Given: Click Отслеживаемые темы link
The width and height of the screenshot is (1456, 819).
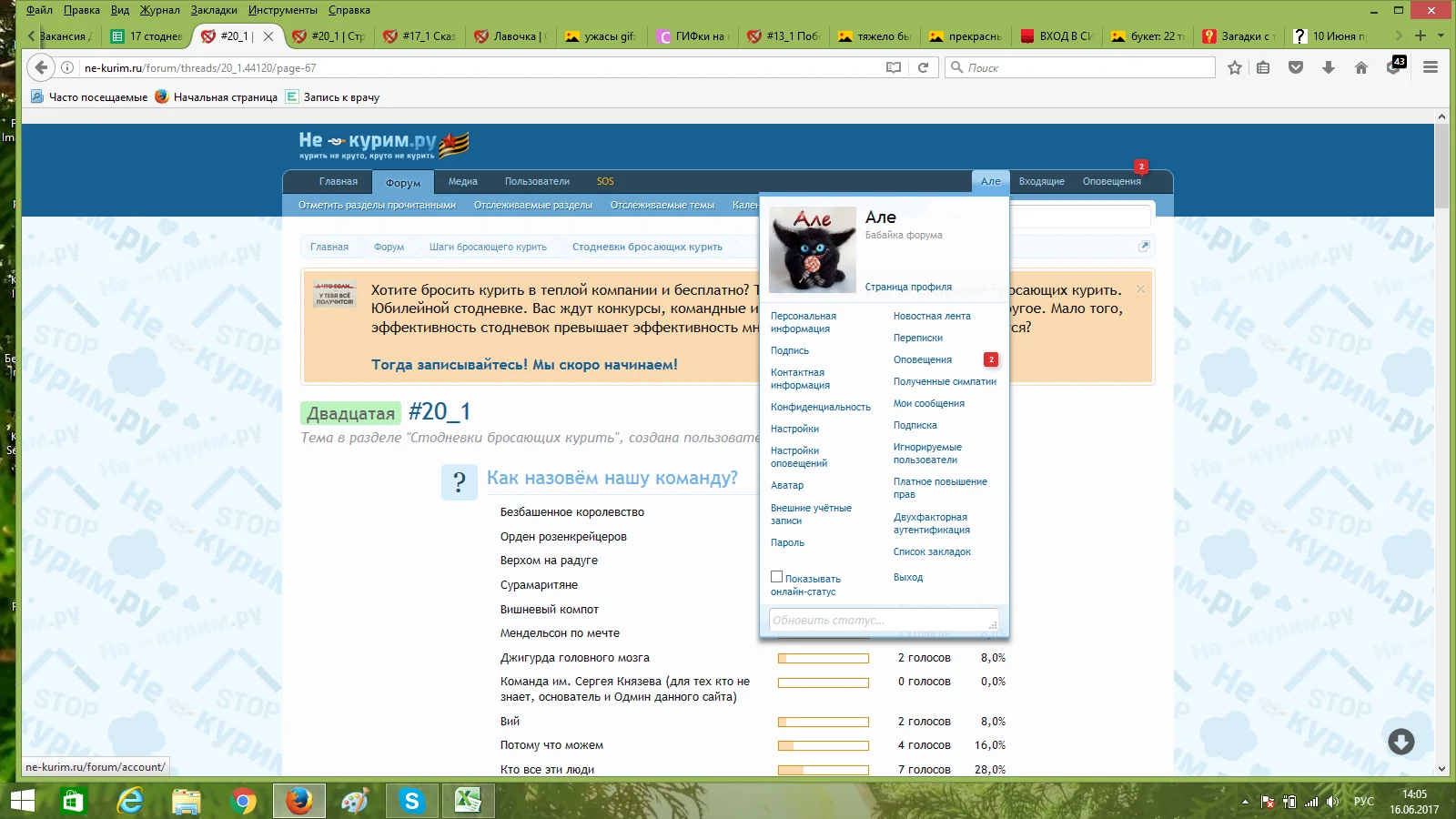Looking at the screenshot, I should click(662, 205).
